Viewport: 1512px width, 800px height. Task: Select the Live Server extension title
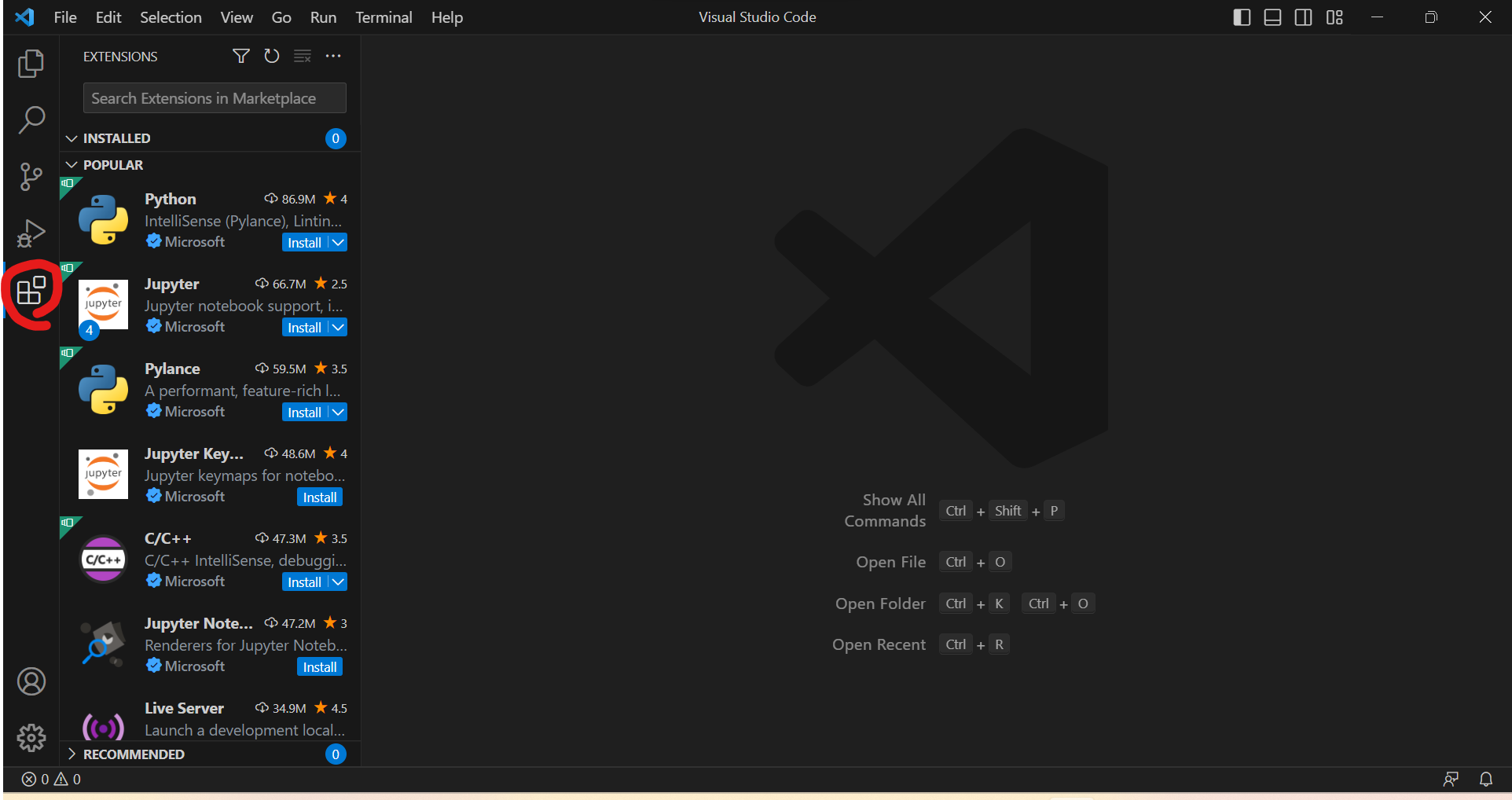(x=184, y=708)
